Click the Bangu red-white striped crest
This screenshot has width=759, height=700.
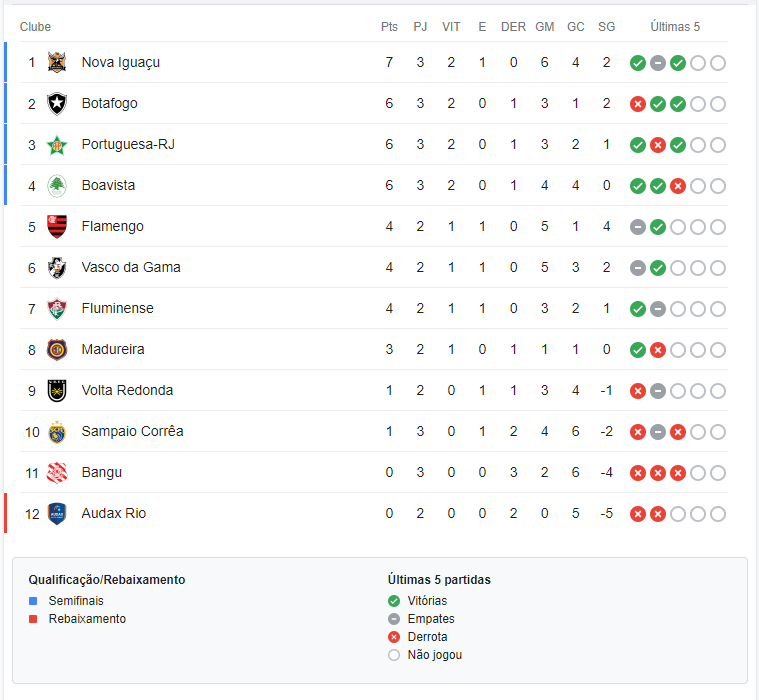(57, 473)
